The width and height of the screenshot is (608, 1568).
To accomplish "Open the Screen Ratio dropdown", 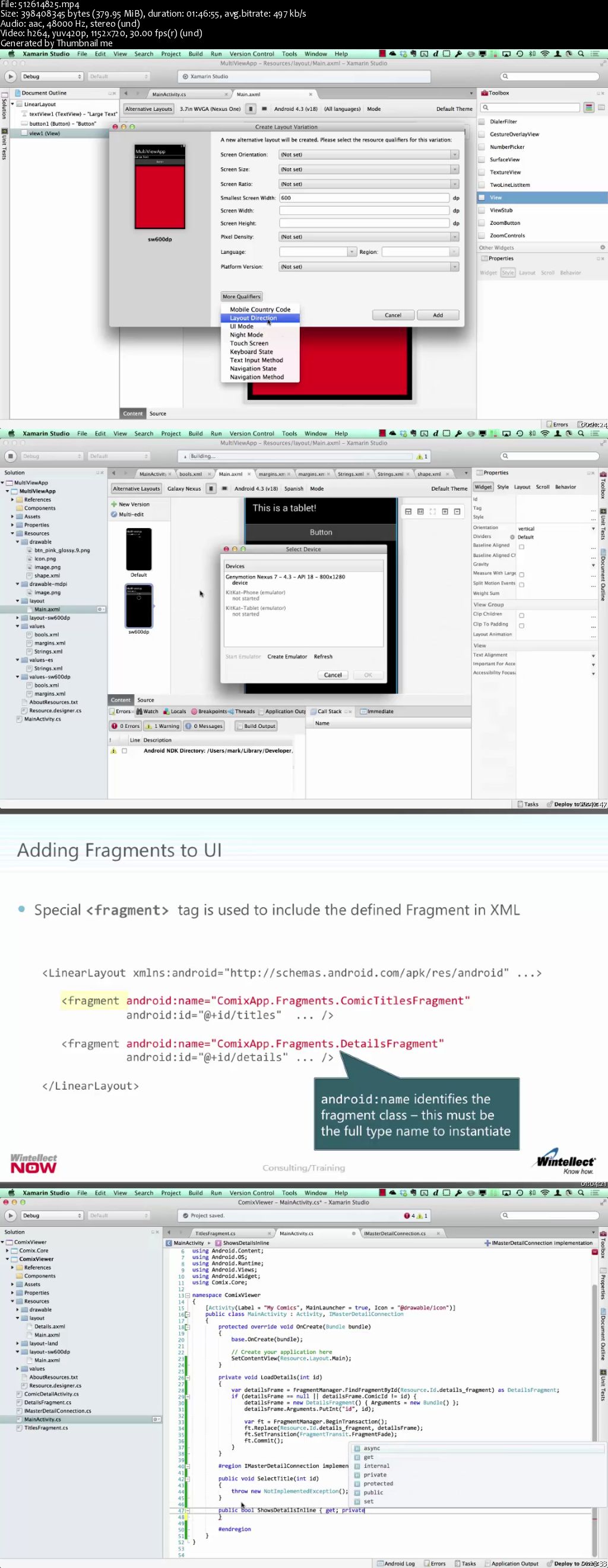I will 369,184.
